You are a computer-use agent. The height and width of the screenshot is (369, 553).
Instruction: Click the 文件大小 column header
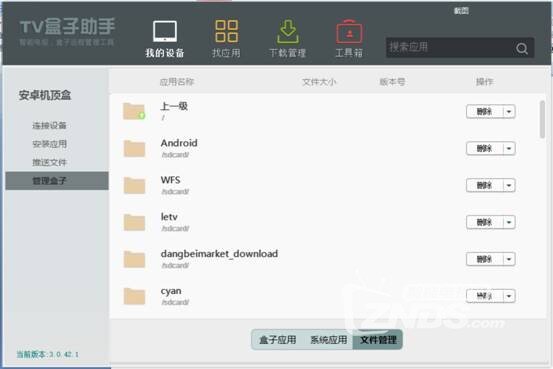click(x=319, y=82)
